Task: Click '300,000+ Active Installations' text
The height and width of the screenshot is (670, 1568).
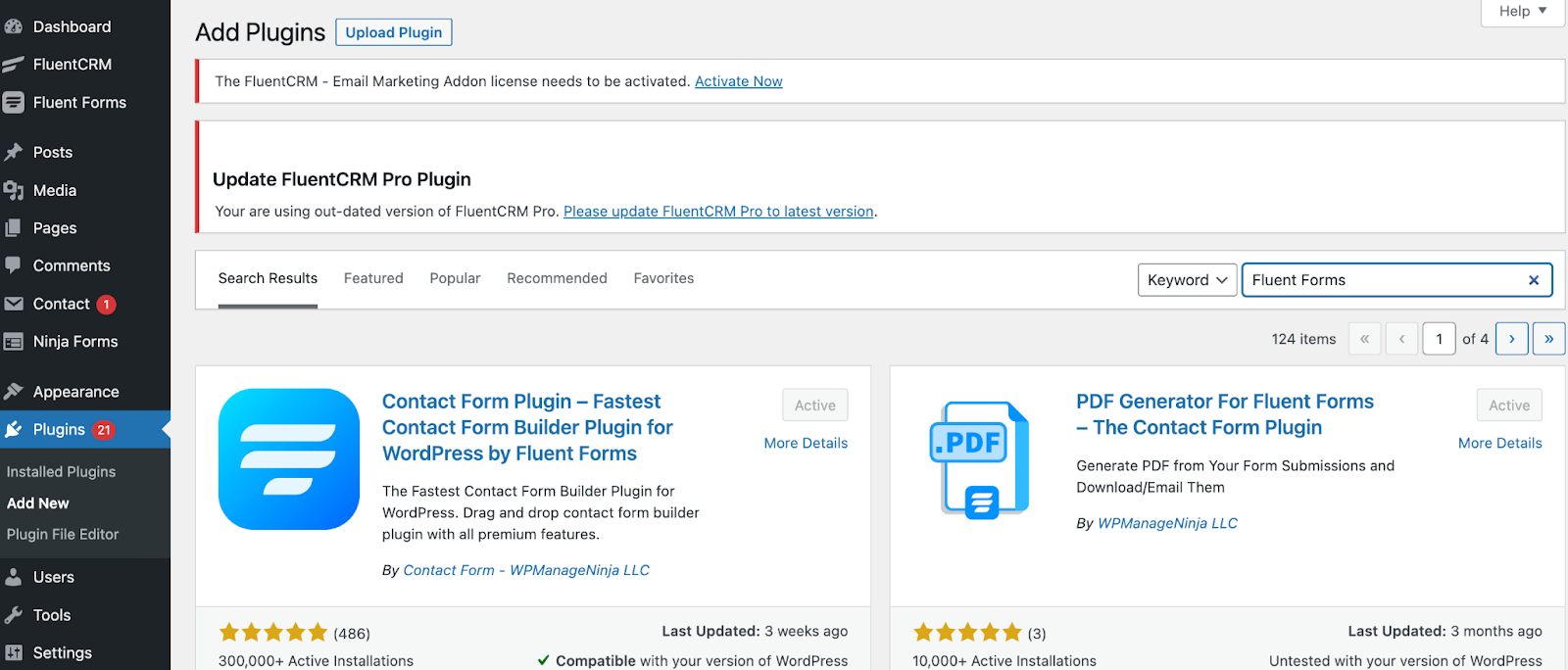Action: (316, 661)
